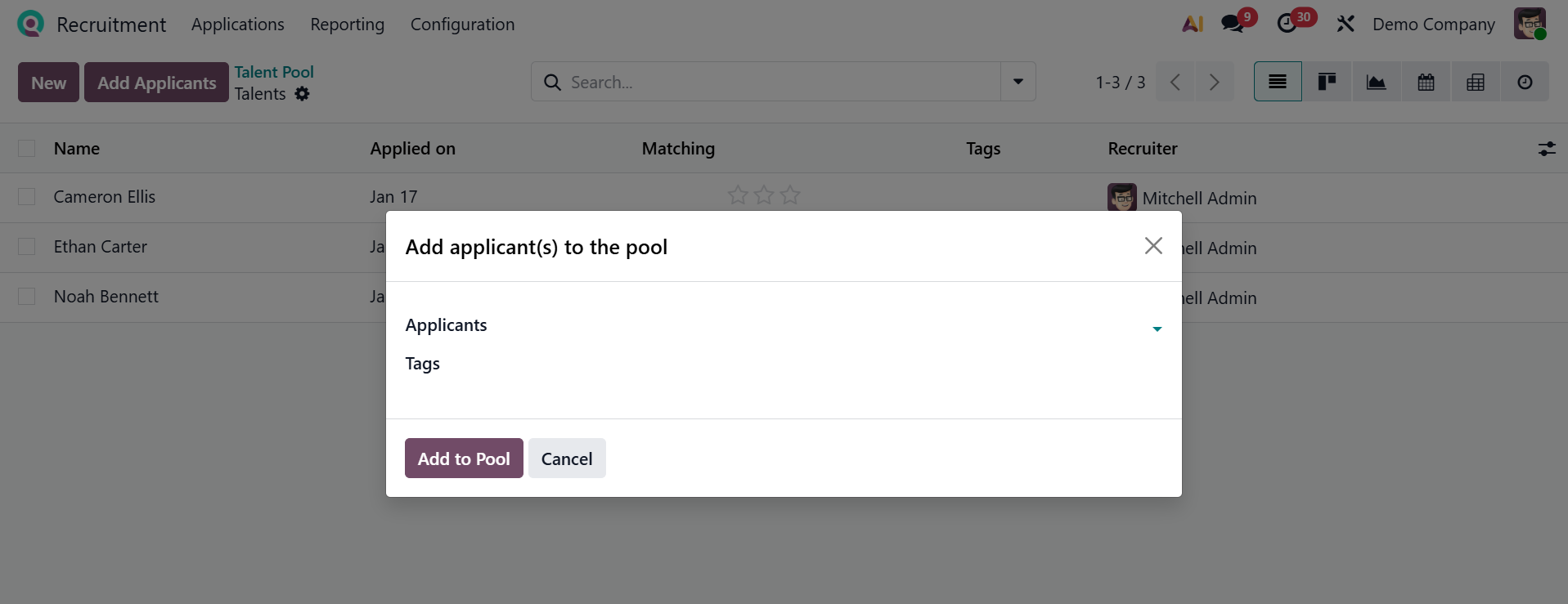Switch to Kanban view icon
Viewport: 1568px width, 604px height.
click(x=1327, y=82)
